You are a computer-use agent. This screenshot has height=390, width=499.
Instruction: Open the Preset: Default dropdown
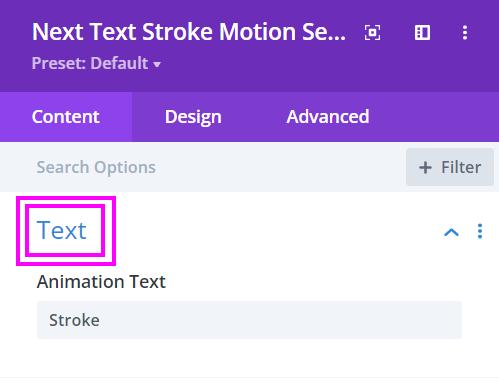96,63
